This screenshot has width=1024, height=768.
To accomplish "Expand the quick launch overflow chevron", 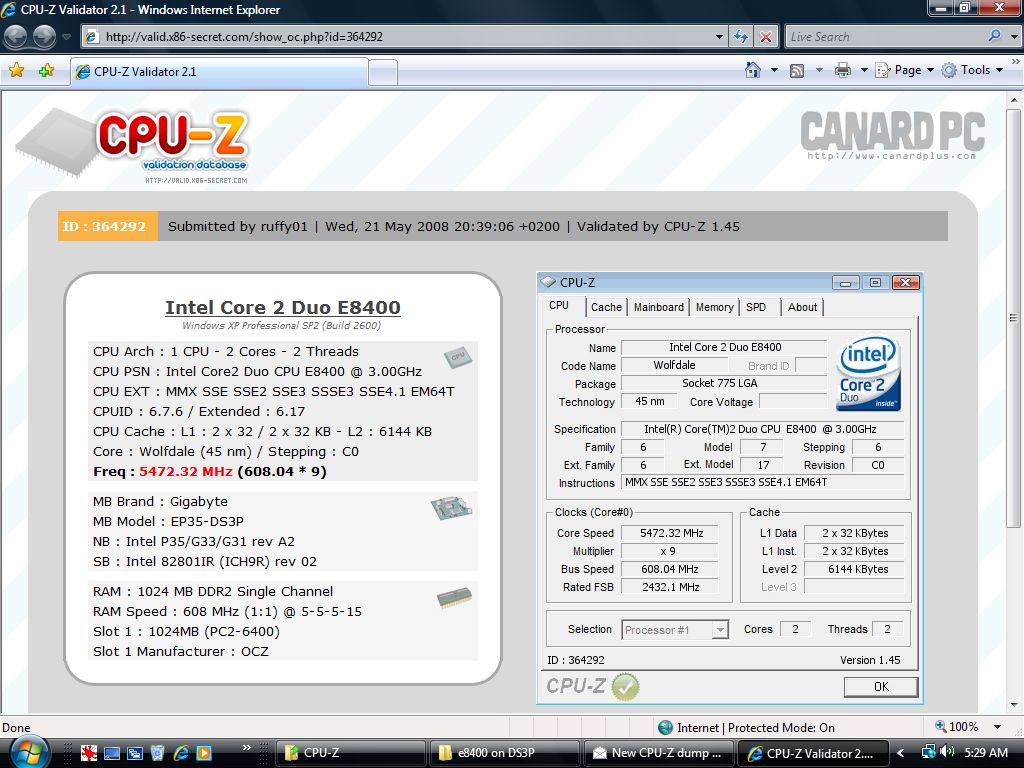I will coord(246,747).
